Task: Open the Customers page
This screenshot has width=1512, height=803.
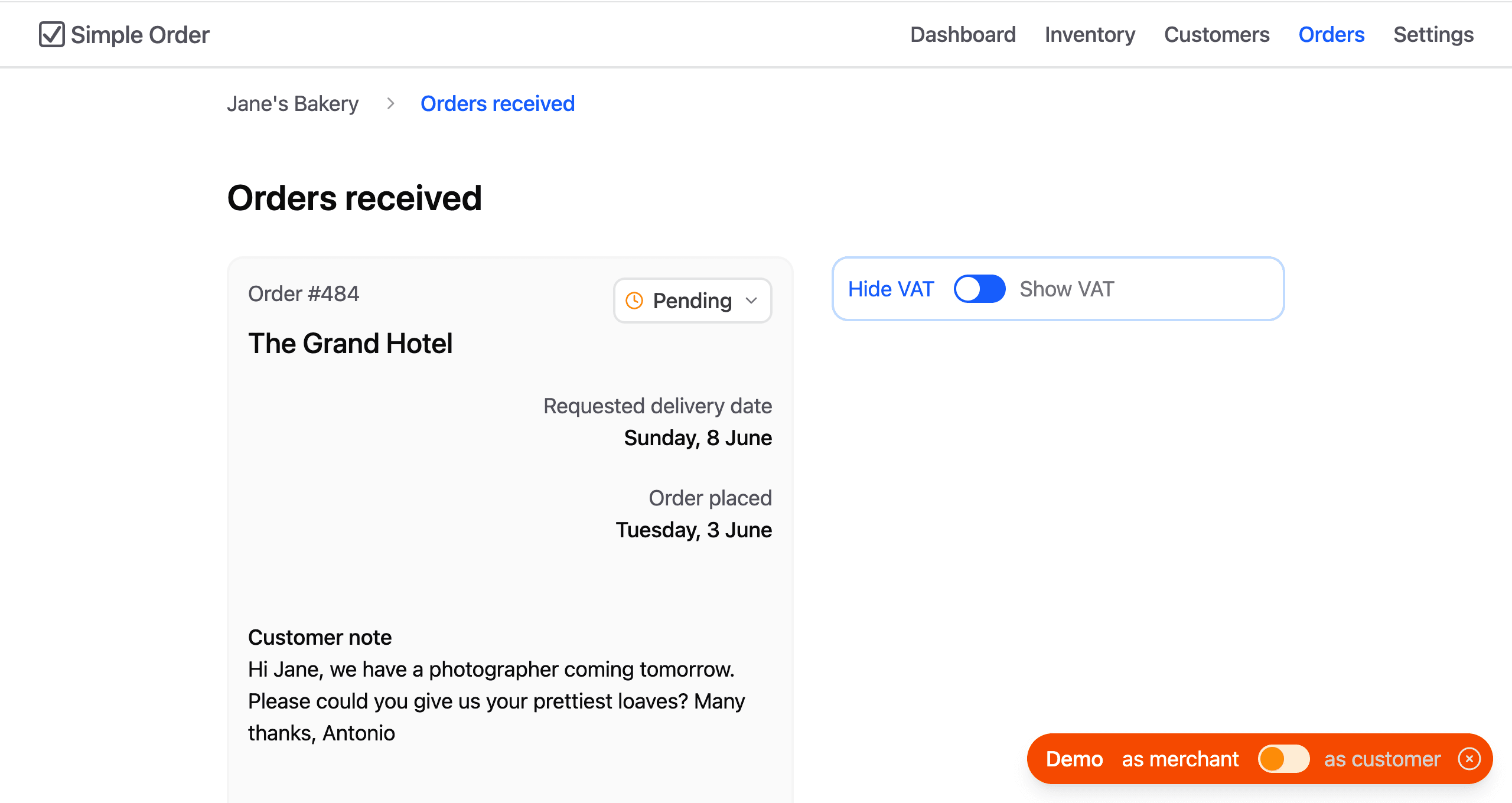Action: click(1217, 34)
